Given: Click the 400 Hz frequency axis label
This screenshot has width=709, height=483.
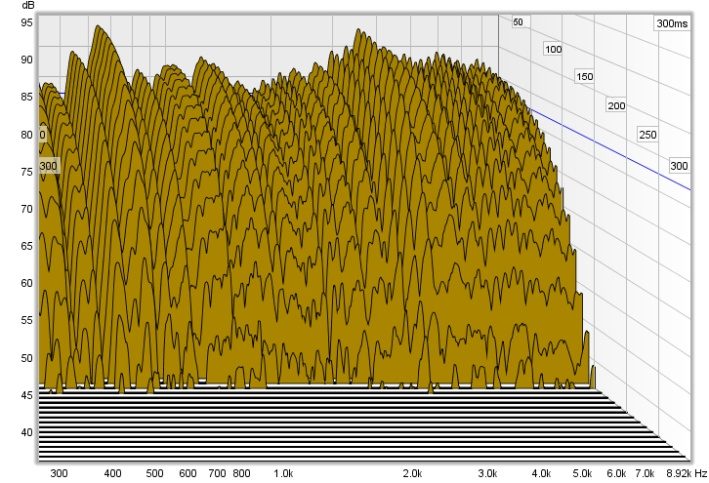Looking at the screenshot, I should (113, 474).
